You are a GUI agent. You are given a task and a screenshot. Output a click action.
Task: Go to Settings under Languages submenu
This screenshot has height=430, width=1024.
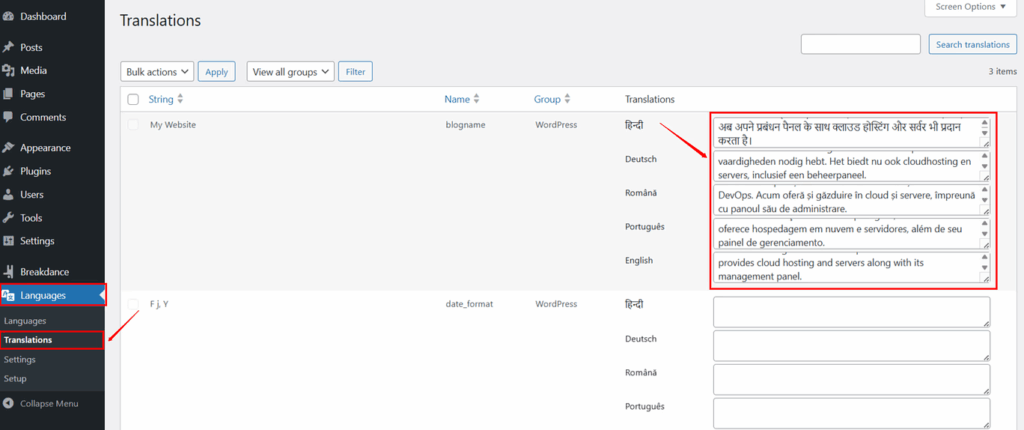[x=20, y=359]
